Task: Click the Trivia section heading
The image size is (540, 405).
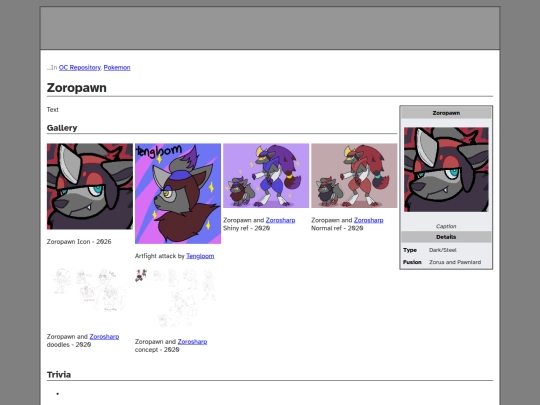Action: pos(59,375)
